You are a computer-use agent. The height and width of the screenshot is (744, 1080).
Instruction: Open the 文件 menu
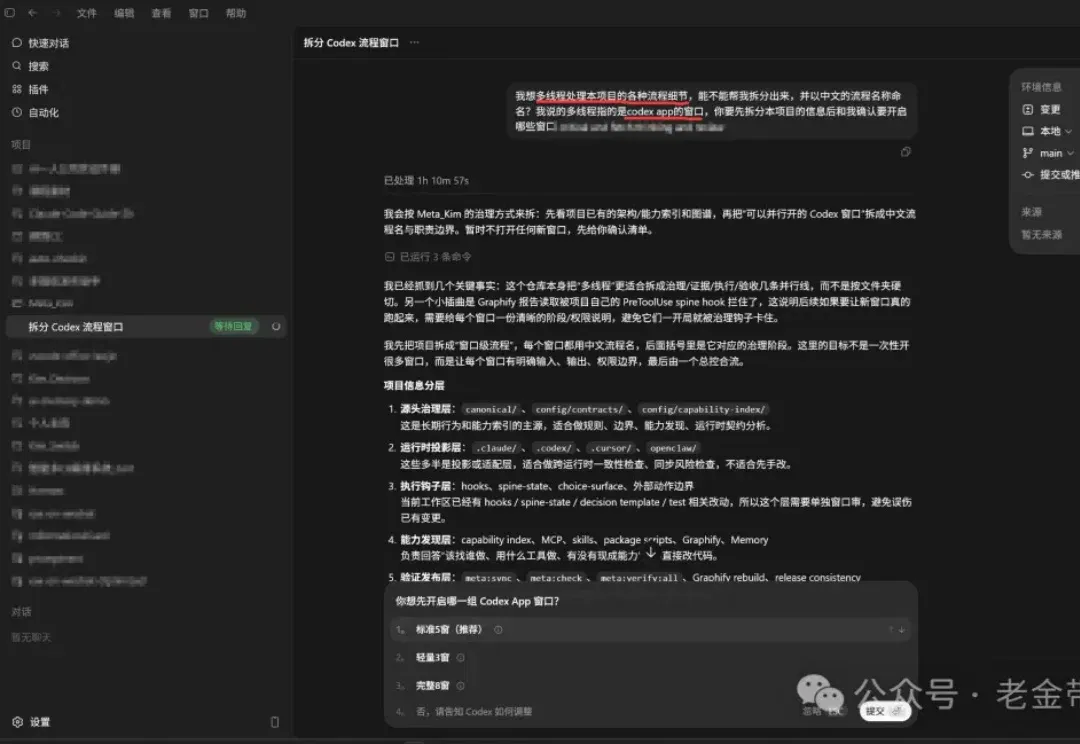(87, 13)
